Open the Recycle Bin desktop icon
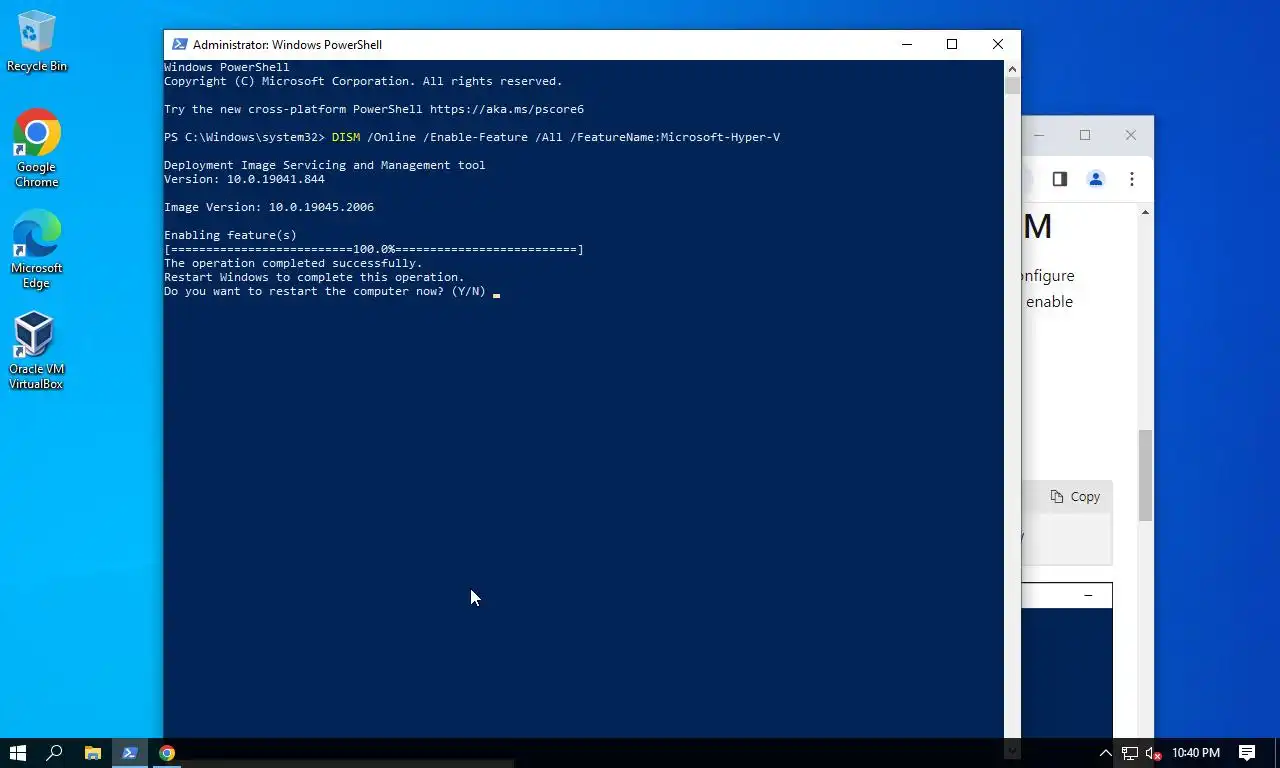The height and width of the screenshot is (768, 1280). 37,42
